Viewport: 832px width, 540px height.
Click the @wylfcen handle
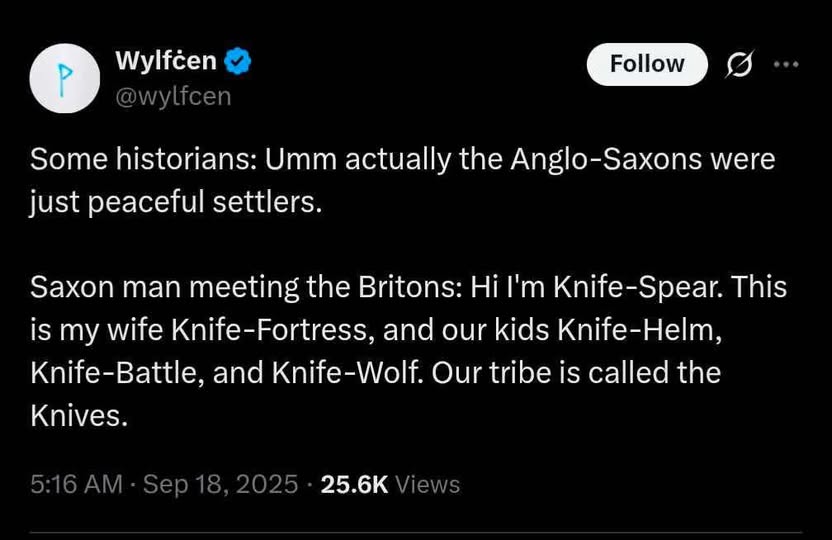[173, 94]
